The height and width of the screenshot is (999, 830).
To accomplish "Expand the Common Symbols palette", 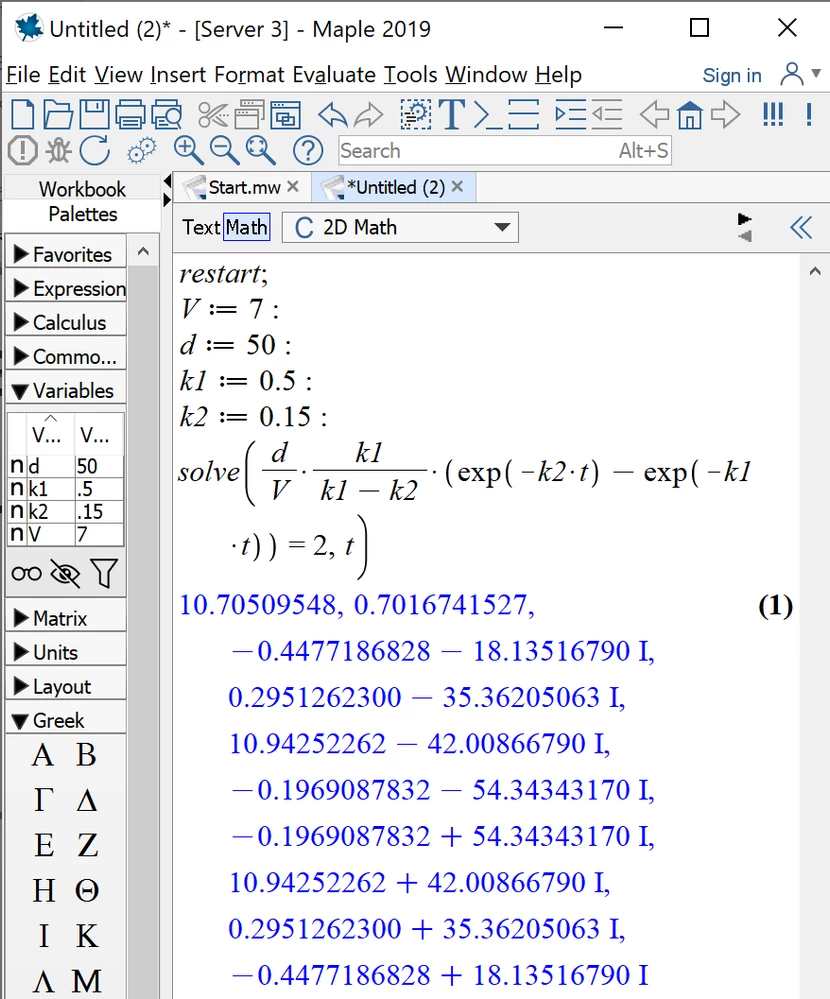I will [x=66, y=357].
